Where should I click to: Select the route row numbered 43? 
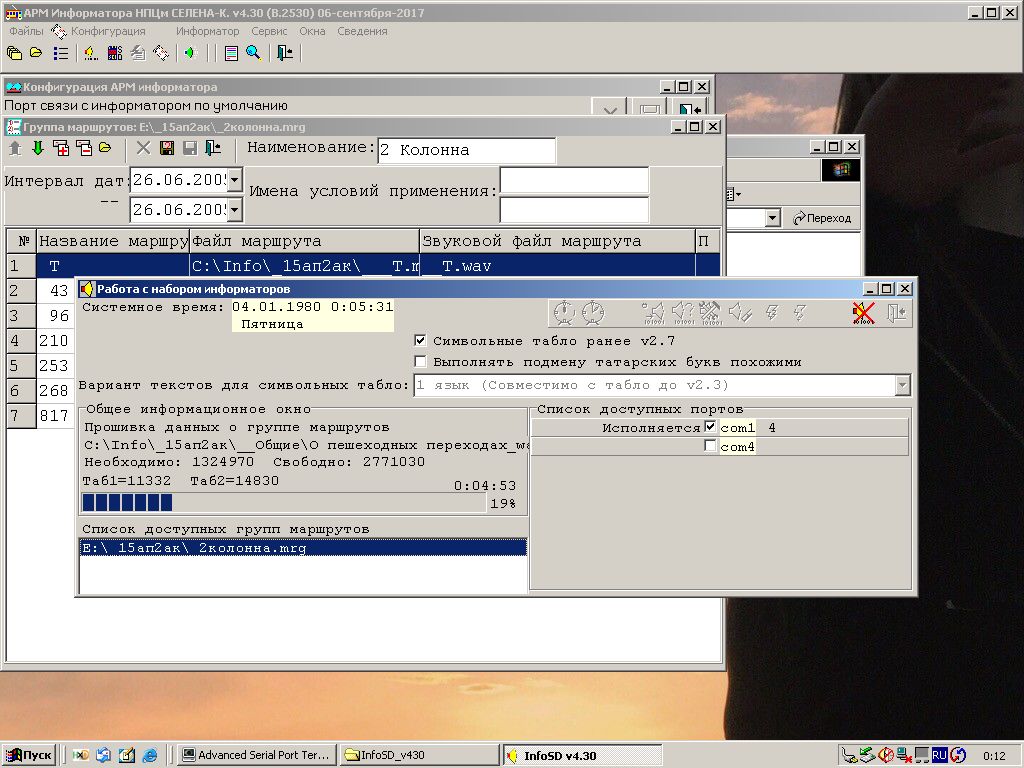click(x=39, y=291)
